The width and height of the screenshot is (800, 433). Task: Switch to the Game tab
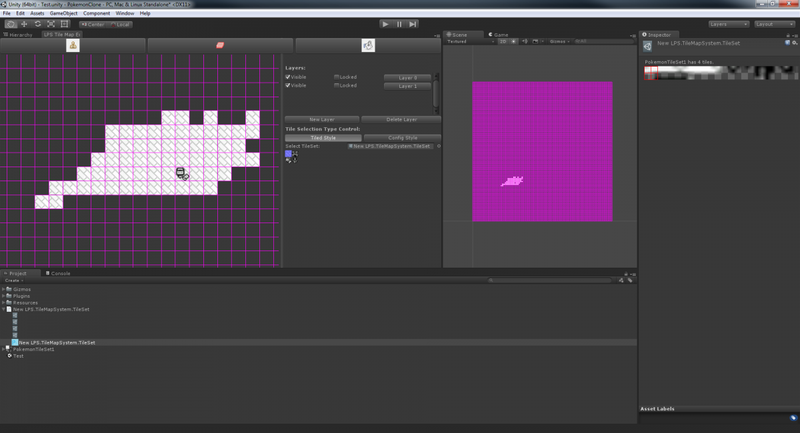pos(499,35)
